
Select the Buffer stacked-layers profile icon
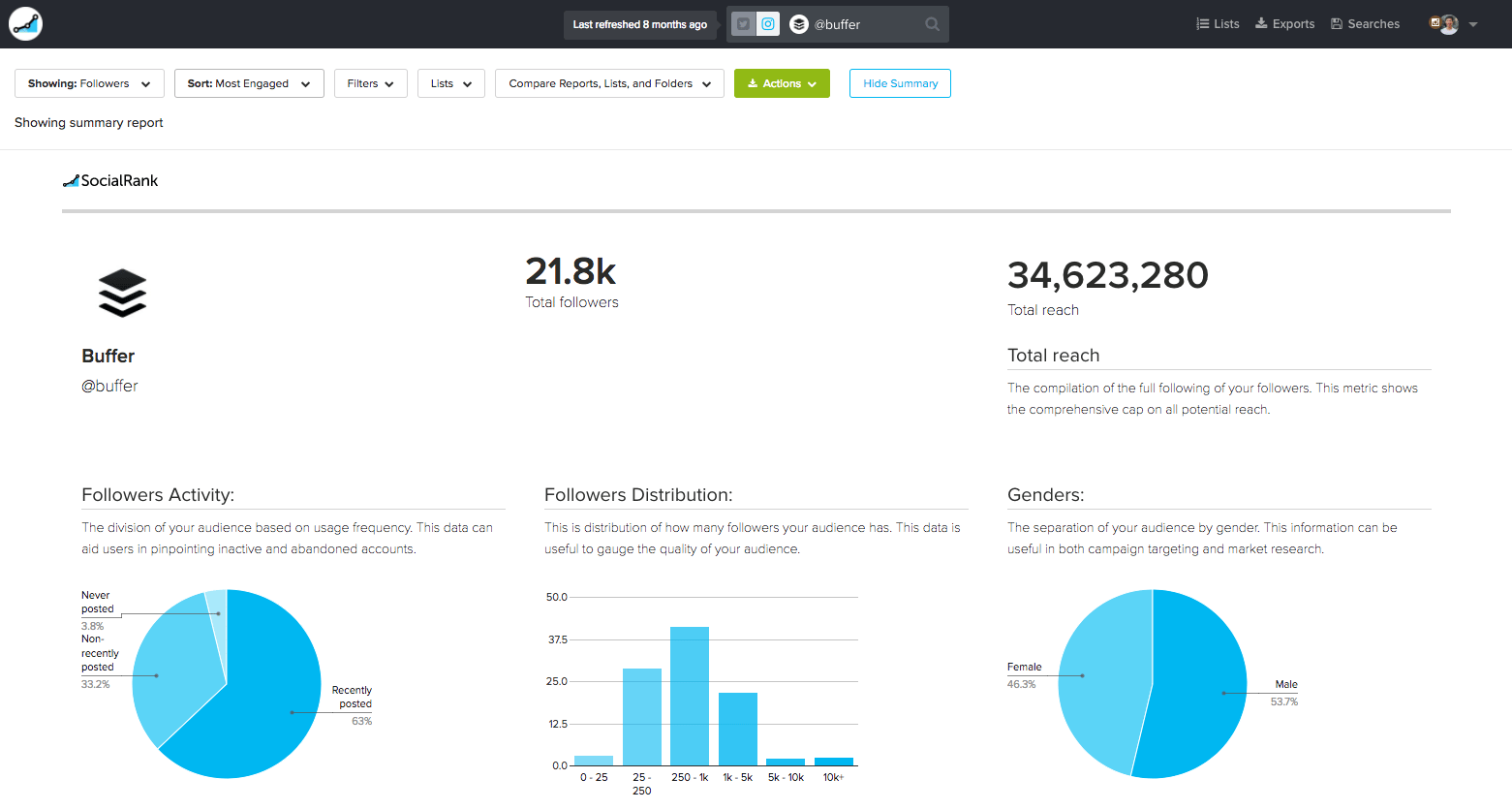pos(122,292)
